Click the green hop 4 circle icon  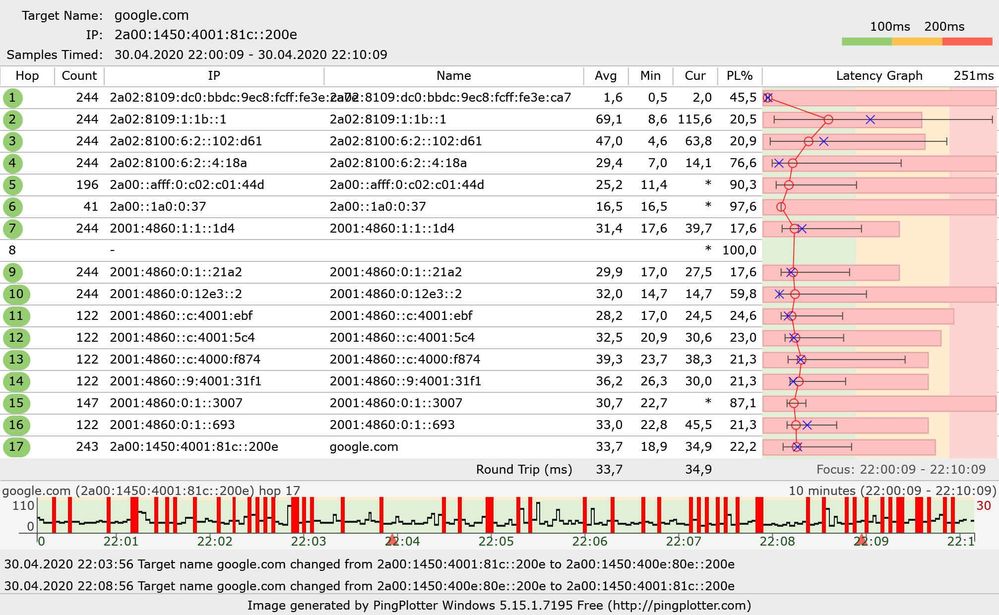[13, 163]
